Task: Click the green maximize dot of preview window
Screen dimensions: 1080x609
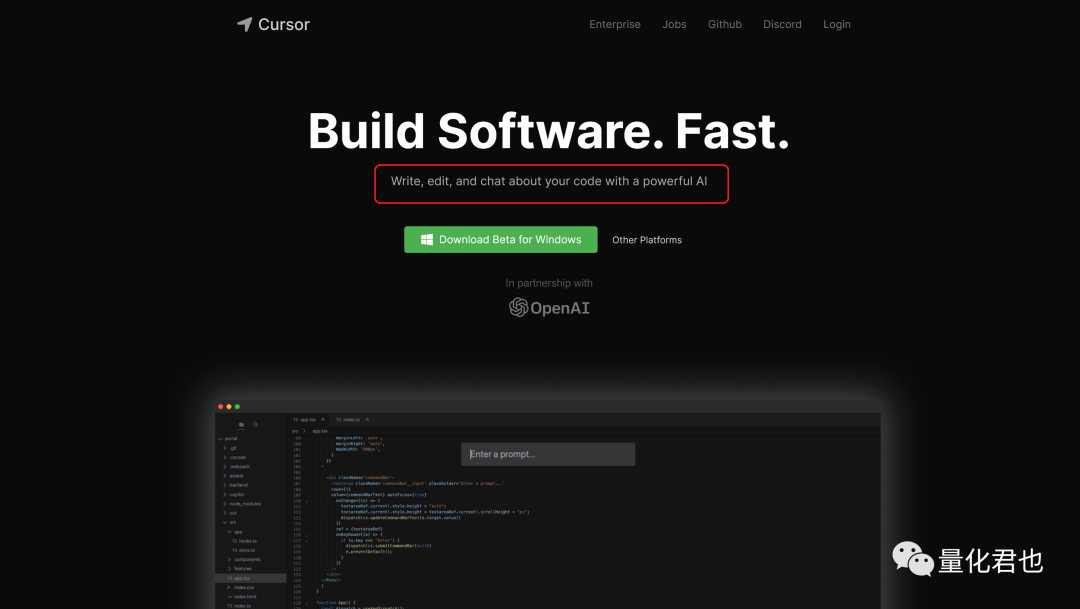Action: [238, 406]
